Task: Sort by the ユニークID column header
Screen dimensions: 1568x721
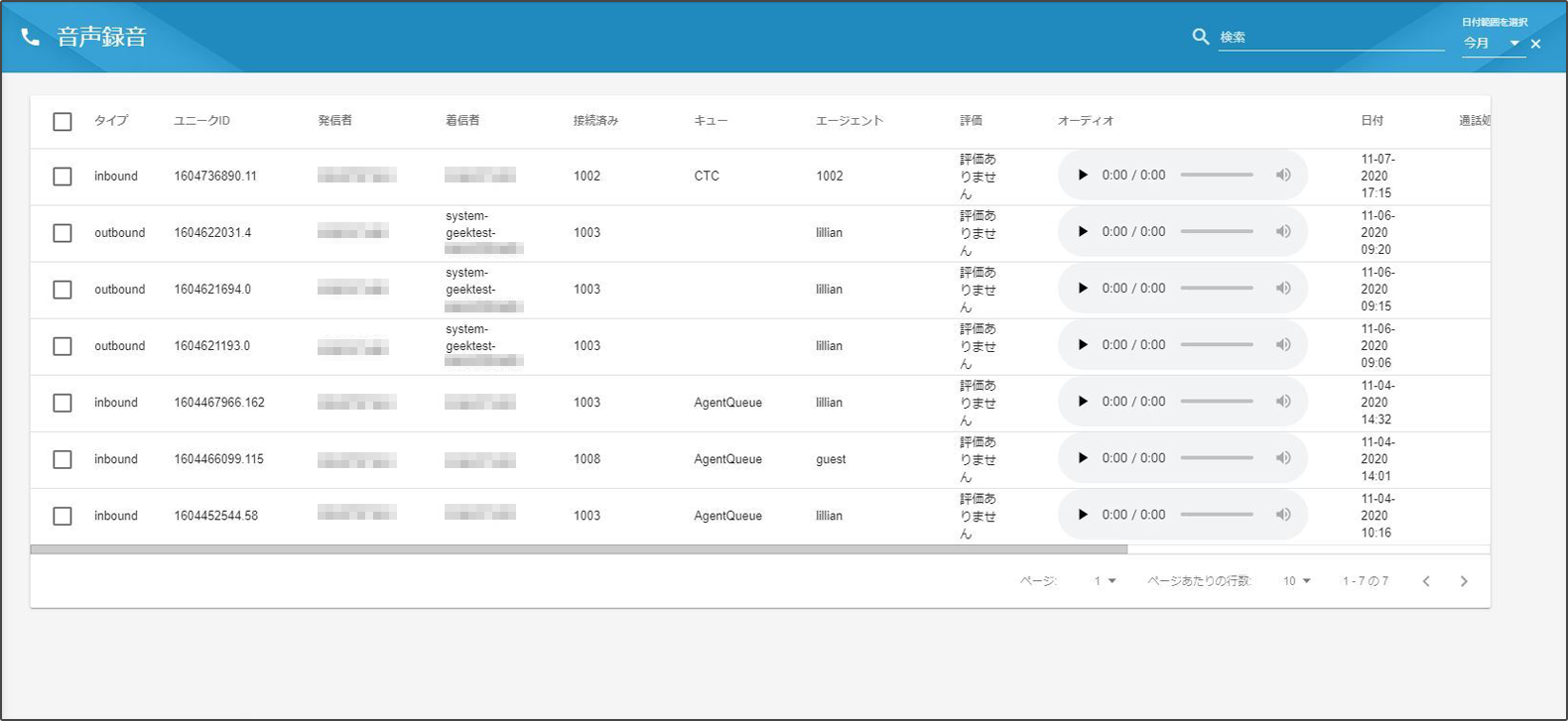Action: pyautogui.click(x=201, y=121)
